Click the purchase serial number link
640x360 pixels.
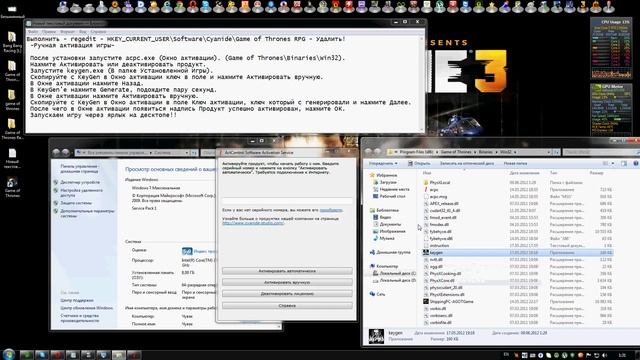[x=331, y=210]
